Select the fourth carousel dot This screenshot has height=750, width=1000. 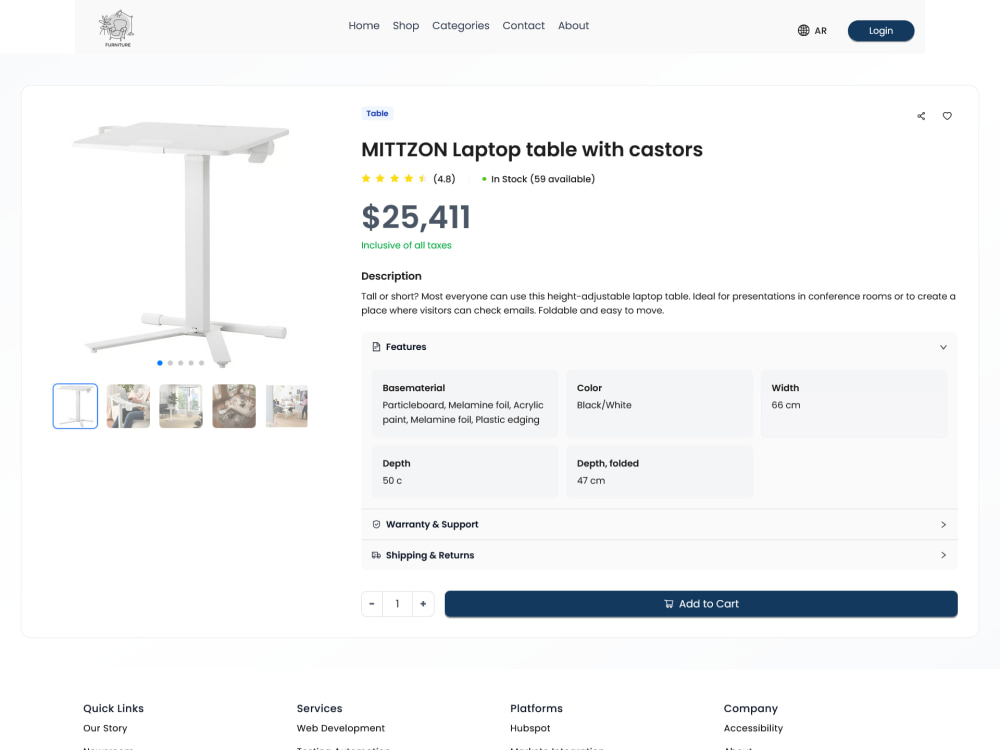click(191, 363)
